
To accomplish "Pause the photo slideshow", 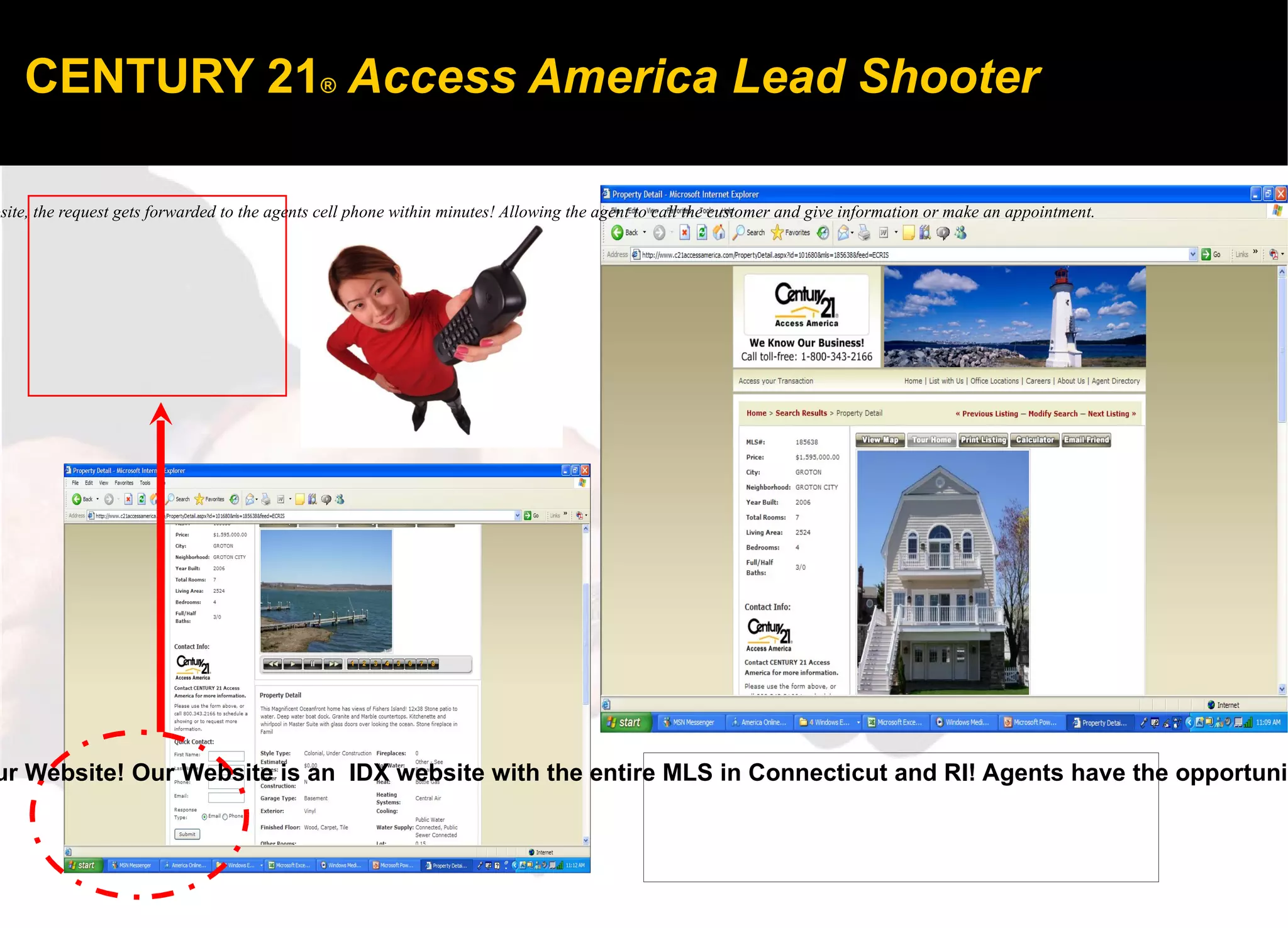I will click(313, 664).
